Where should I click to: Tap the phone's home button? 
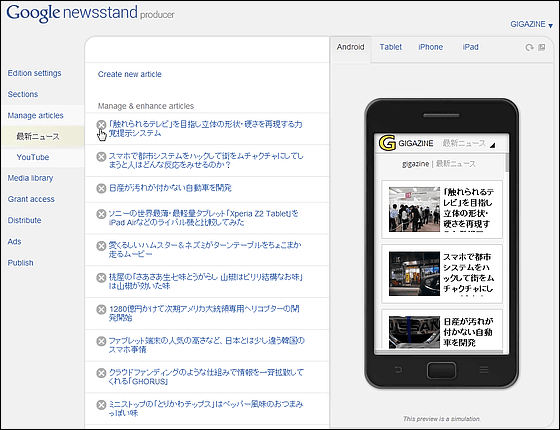pyautogui.click(x=441, y=370)
